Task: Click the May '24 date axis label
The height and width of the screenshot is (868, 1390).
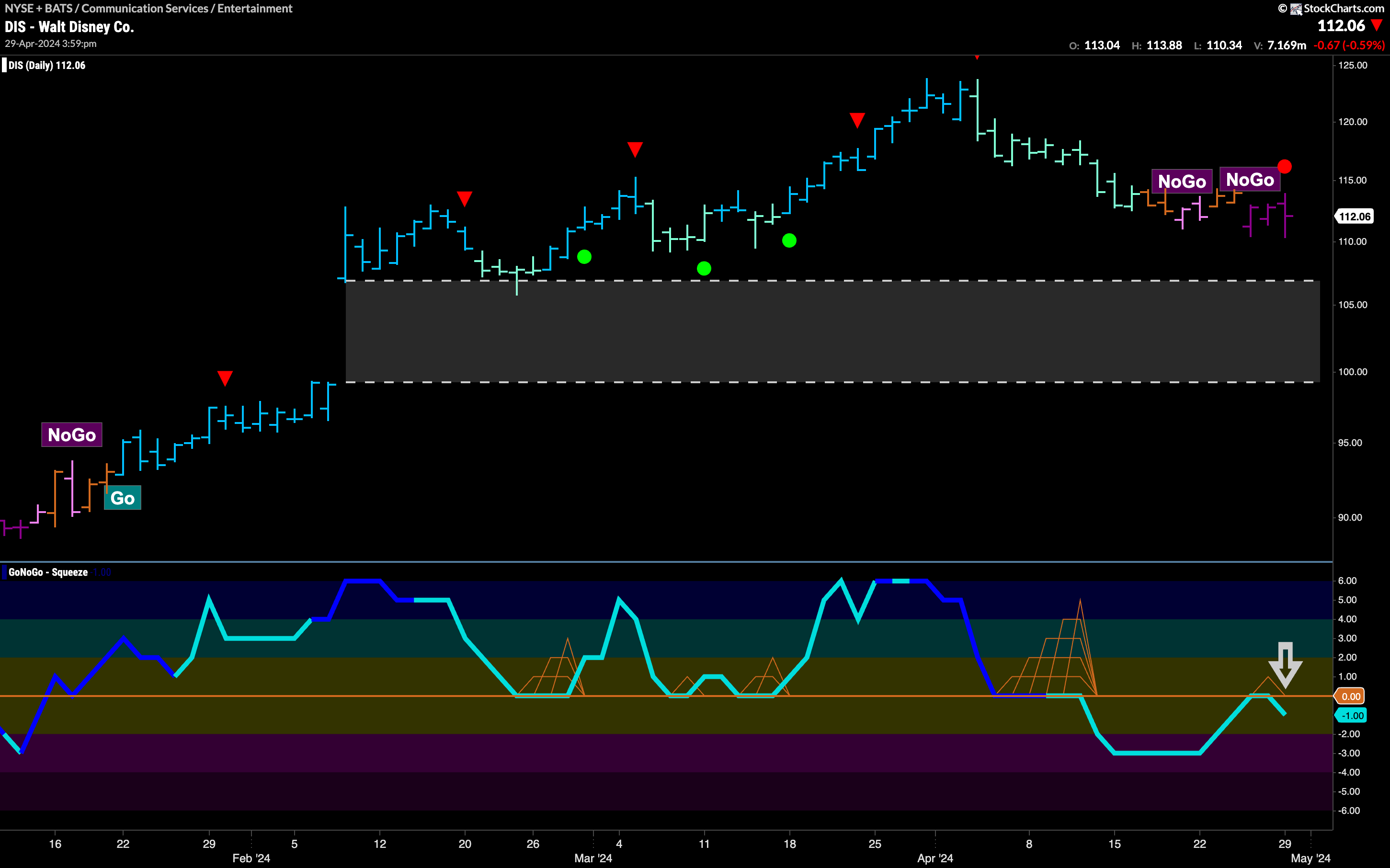Action: pos(1310,858)
